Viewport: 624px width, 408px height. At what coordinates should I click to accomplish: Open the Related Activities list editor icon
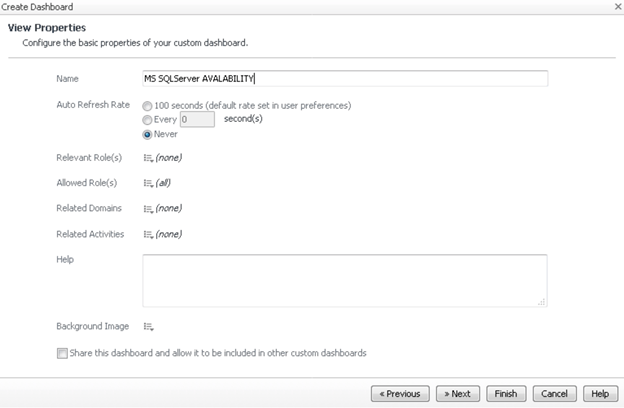[x=148, y=234]
